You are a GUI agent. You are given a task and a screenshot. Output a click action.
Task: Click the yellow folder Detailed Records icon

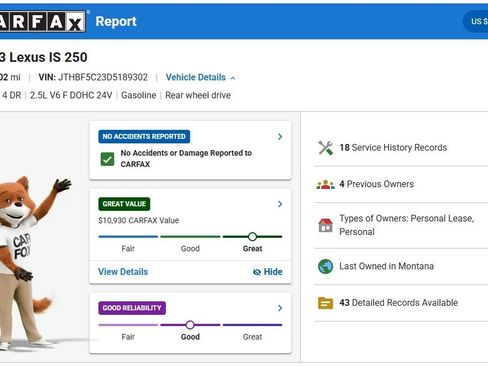pyautogui.click(x=325, y=303)
